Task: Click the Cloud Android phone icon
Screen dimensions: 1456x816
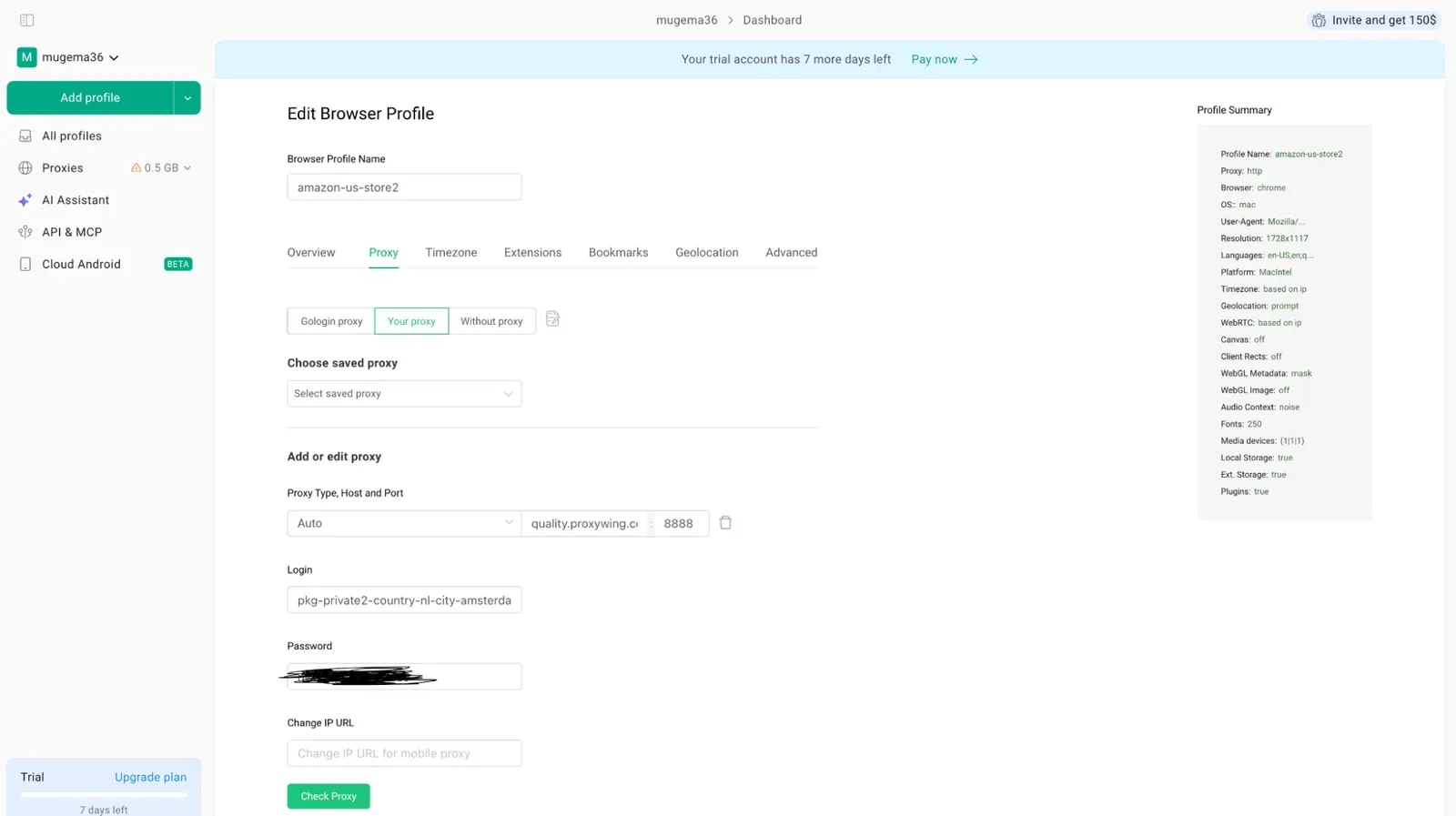Action: 25,264
